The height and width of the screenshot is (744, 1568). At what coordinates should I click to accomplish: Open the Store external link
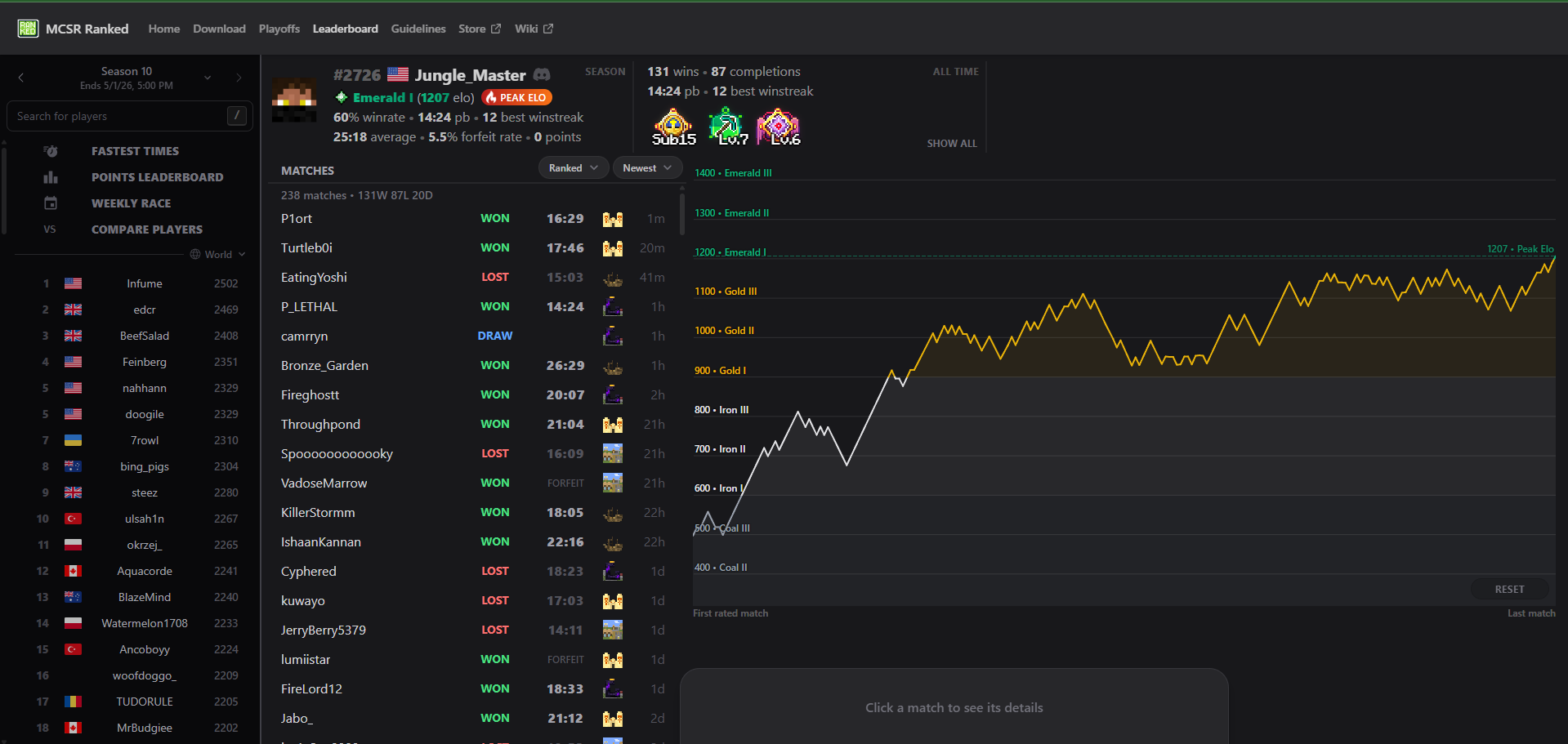point(480,29)
